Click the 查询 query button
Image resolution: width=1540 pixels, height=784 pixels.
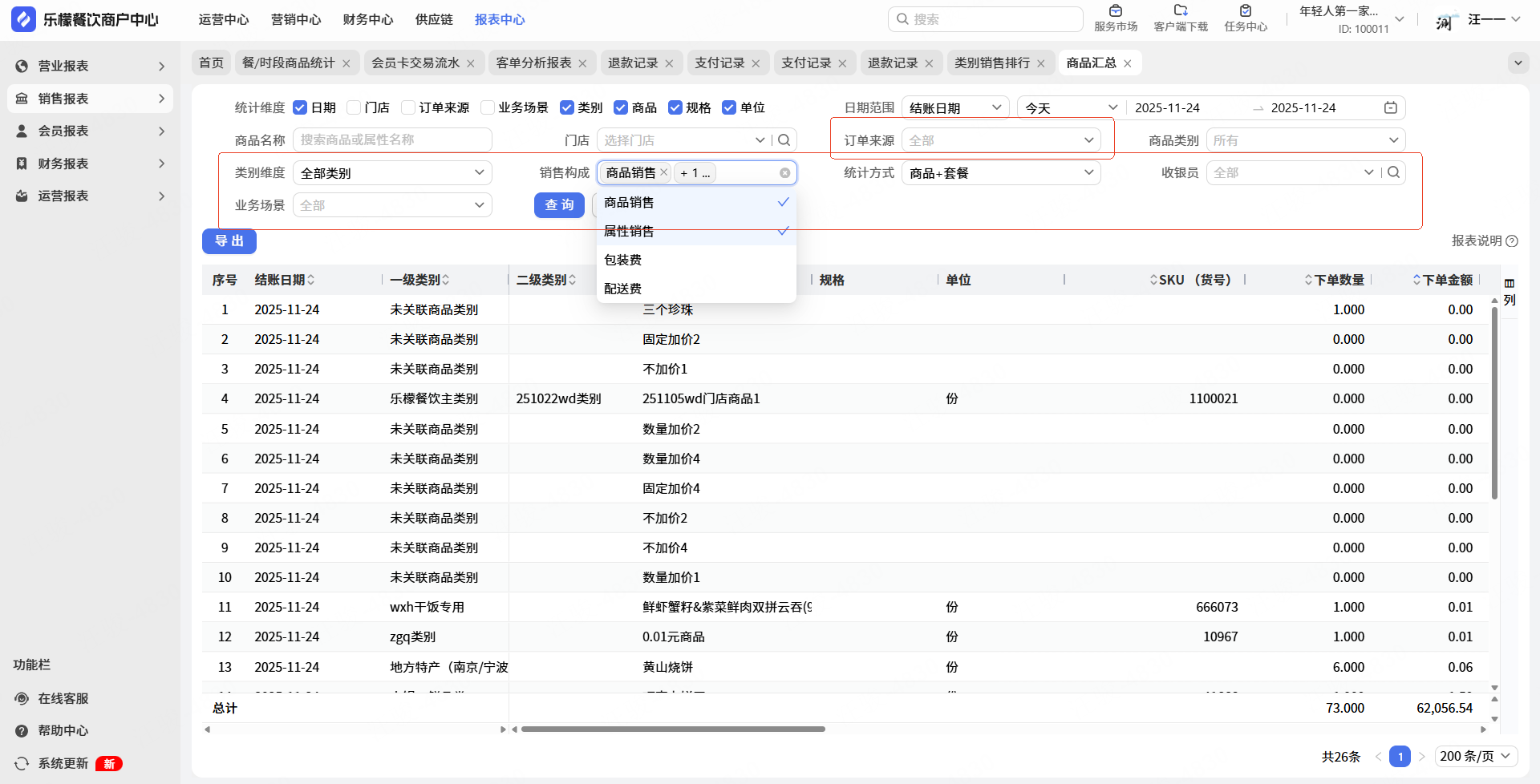pyautogui.click(x=559, y=205)
